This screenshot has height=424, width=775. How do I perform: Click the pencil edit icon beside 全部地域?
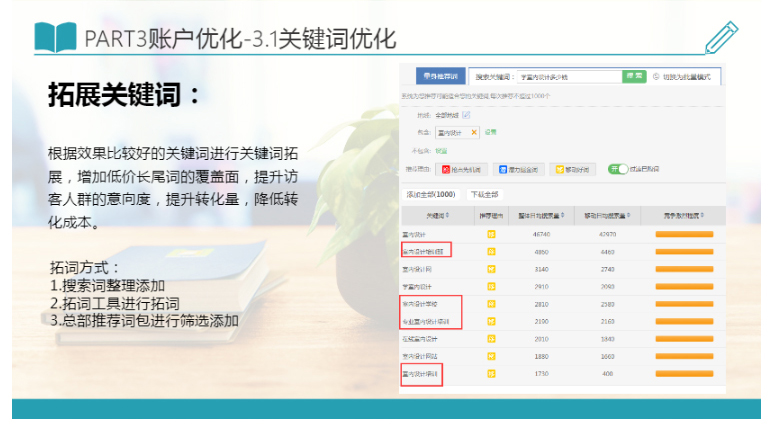[466, 115]
